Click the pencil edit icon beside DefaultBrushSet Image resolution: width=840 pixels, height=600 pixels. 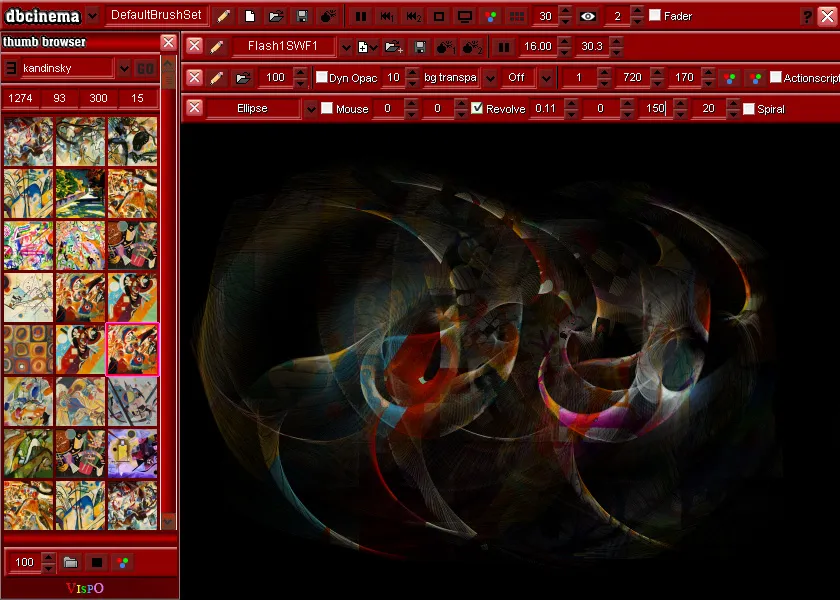click(x=224, y=16)
